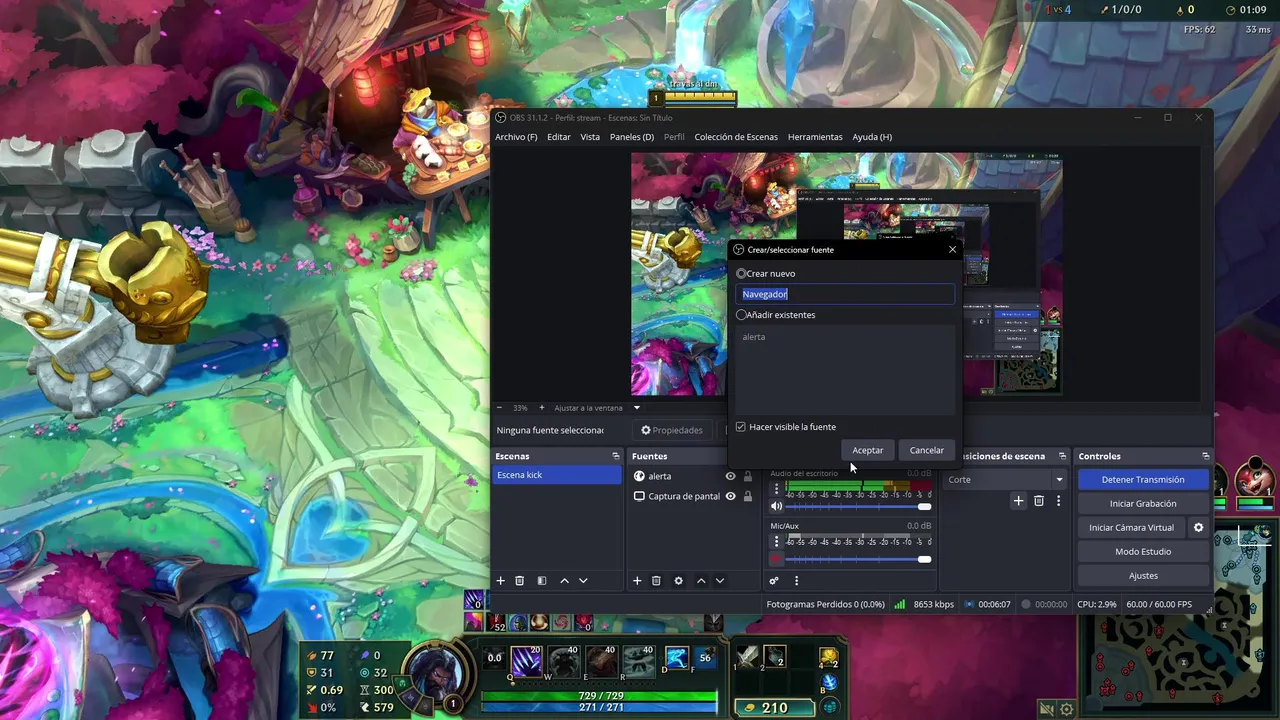Move scene down with Escenas down arrow
This screenshot has width=1280, height=720.
[583, 581]
